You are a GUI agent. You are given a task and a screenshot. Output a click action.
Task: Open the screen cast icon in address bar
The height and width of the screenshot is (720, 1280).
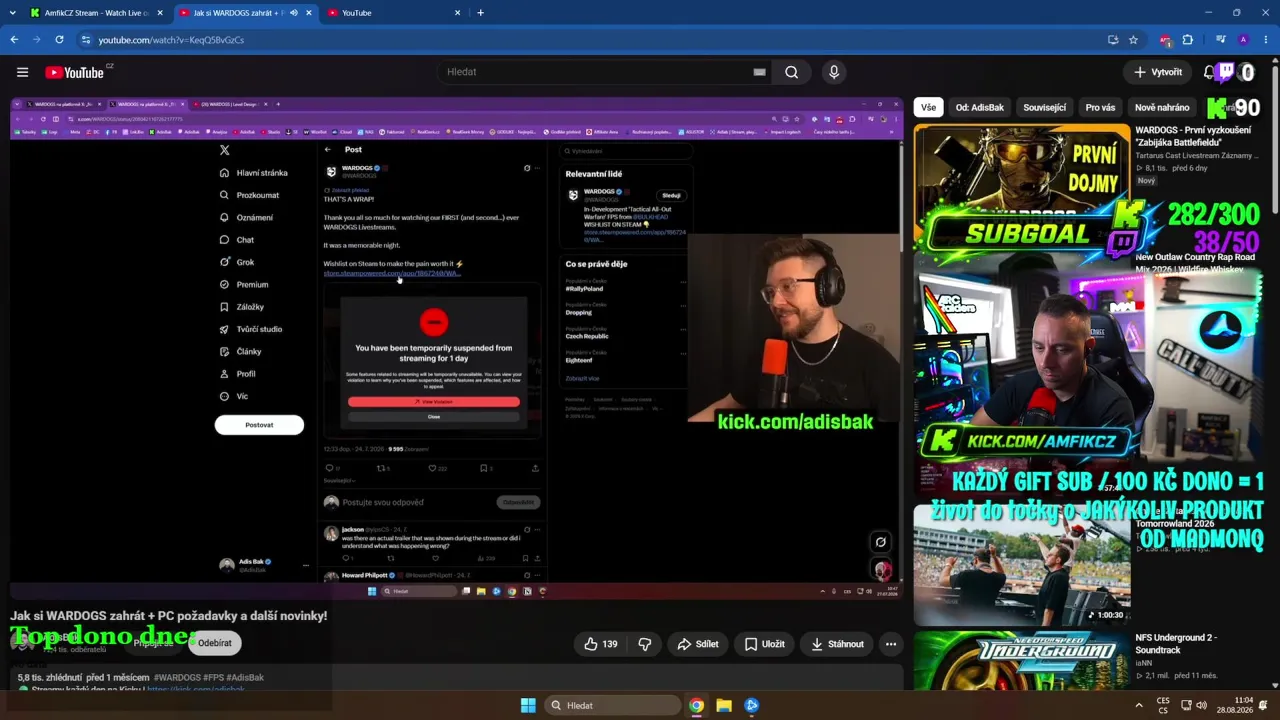click(1113, 40)
